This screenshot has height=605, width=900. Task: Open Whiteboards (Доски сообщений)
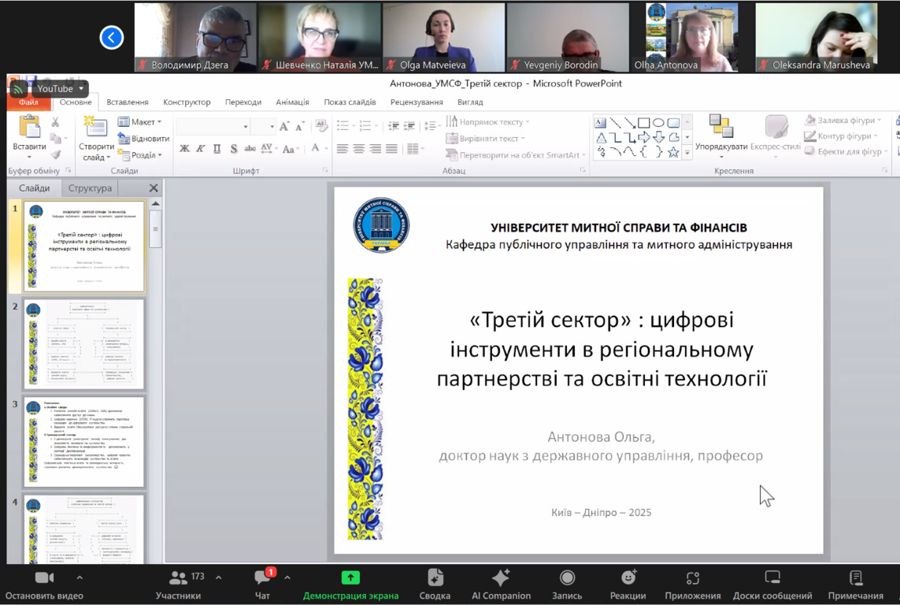772,585
